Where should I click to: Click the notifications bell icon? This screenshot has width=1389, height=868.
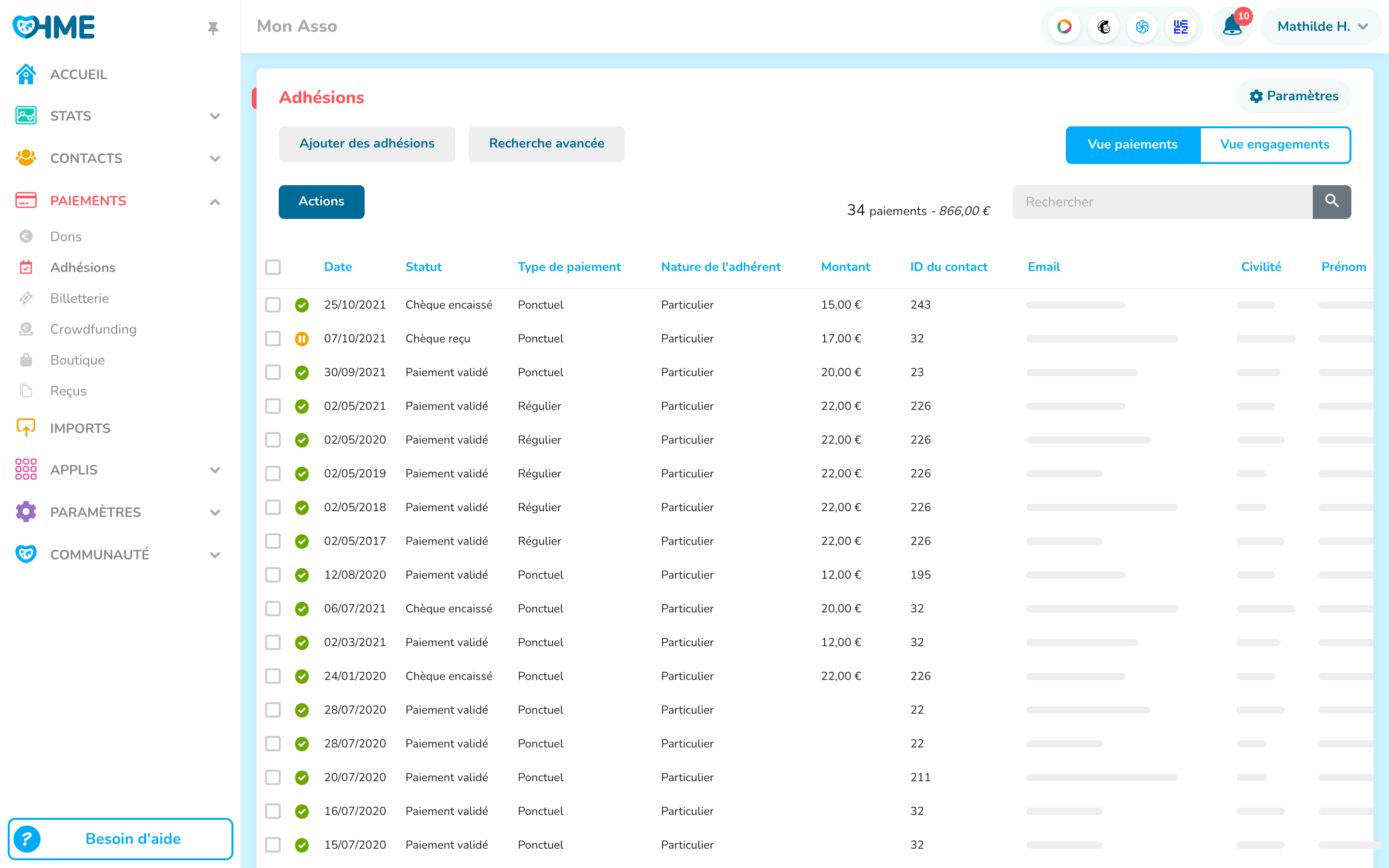(1231, 27)
